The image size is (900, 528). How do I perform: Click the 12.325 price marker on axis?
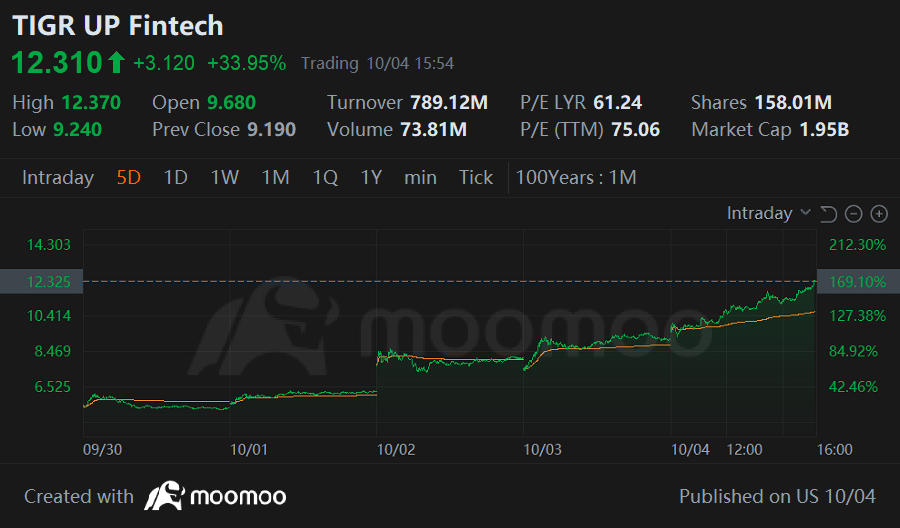pos(41,281)
